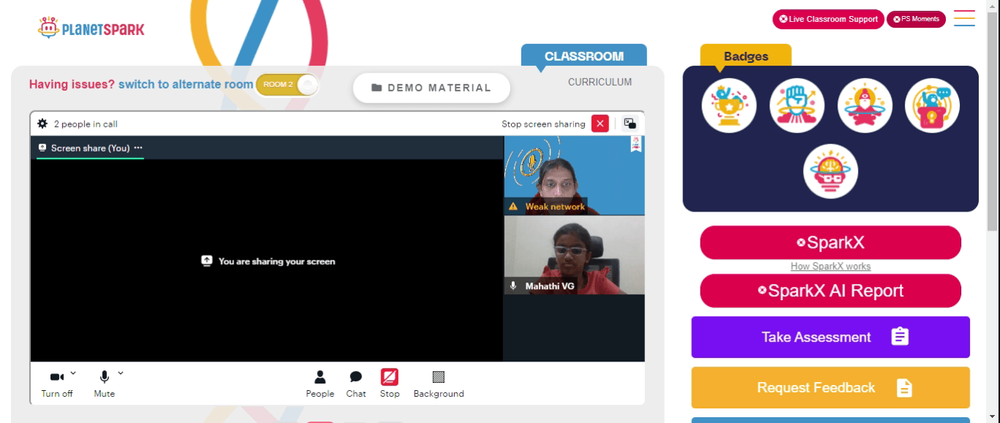The height and width of the screenshot is (423, 1000).
Task: Open SparkX AI Report
Action: click(x=830, y=291)
